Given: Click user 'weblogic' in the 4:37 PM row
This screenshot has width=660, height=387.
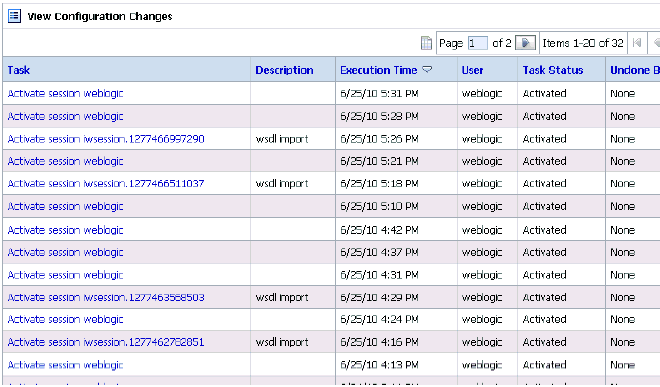Looking at the screenshot, I should (482, 252).
